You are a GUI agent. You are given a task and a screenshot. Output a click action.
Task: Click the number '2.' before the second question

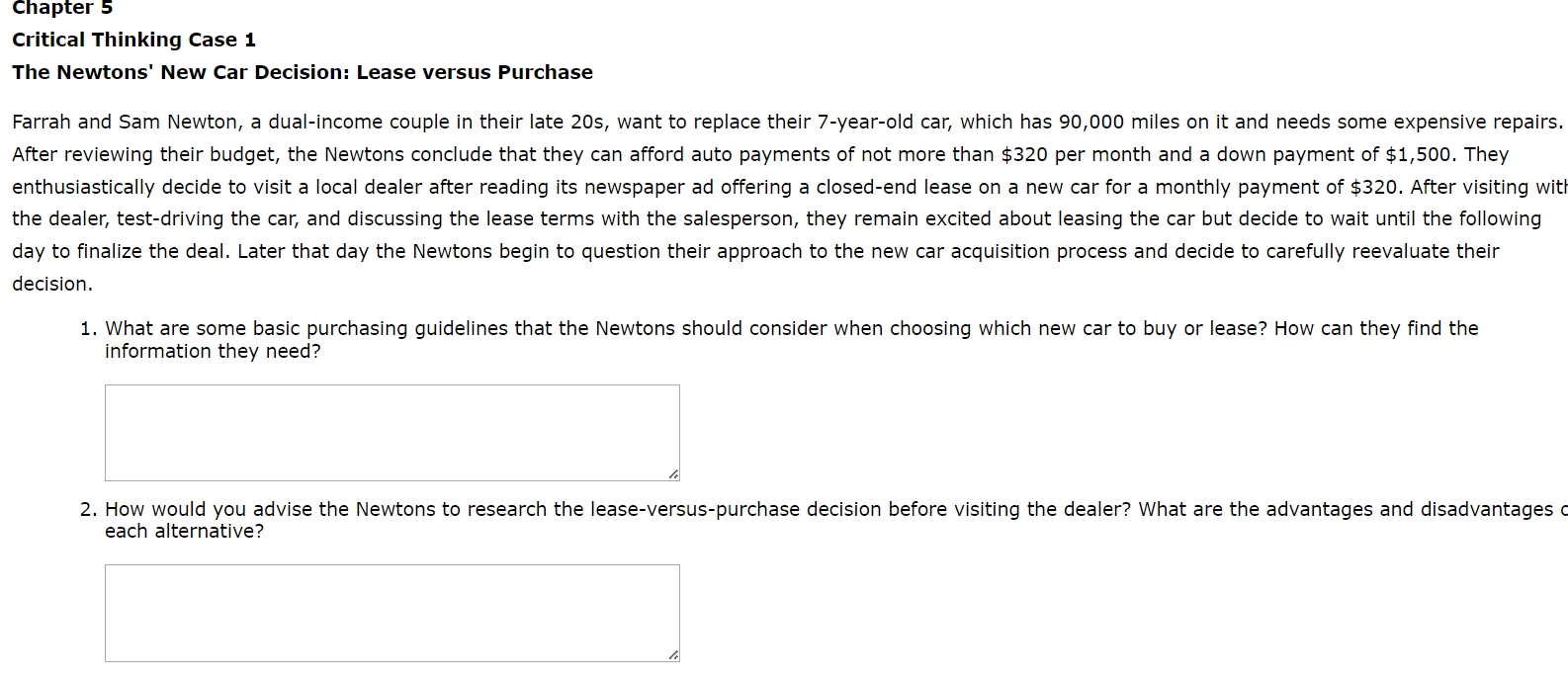pos(87,509)
